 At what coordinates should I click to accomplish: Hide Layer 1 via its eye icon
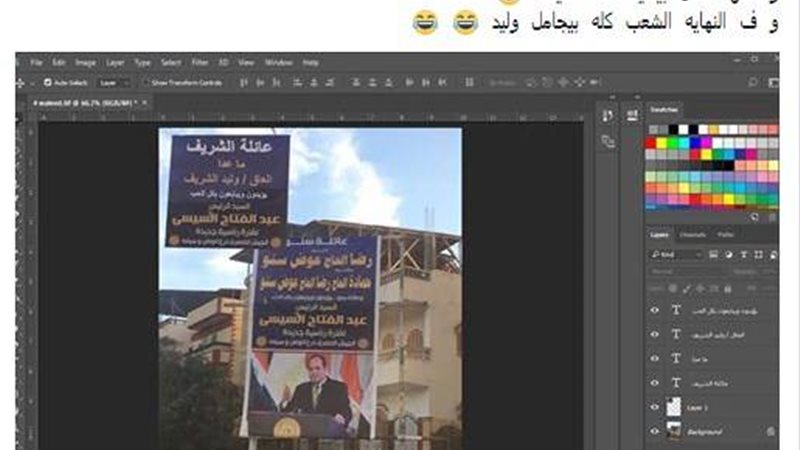(655, 407)
